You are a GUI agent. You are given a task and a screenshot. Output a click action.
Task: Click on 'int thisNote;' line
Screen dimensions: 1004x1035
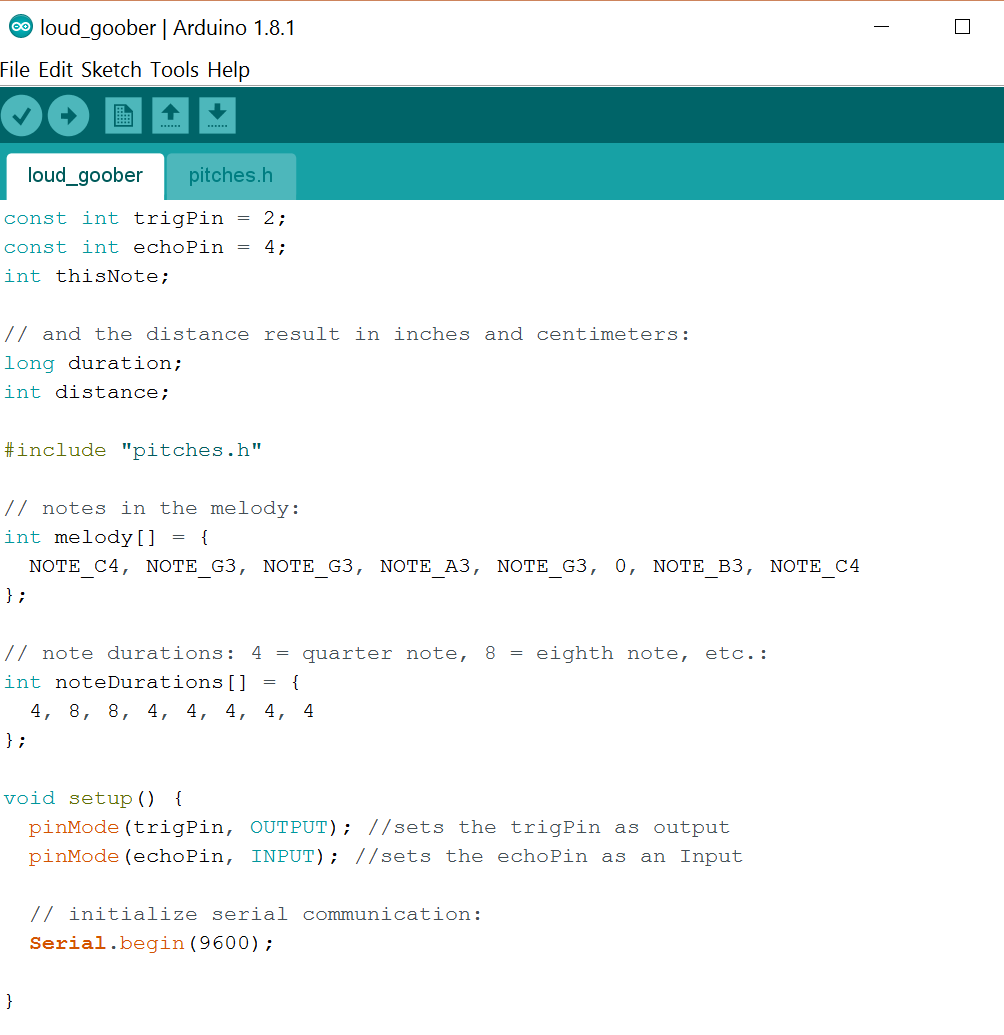click(86, 277)
